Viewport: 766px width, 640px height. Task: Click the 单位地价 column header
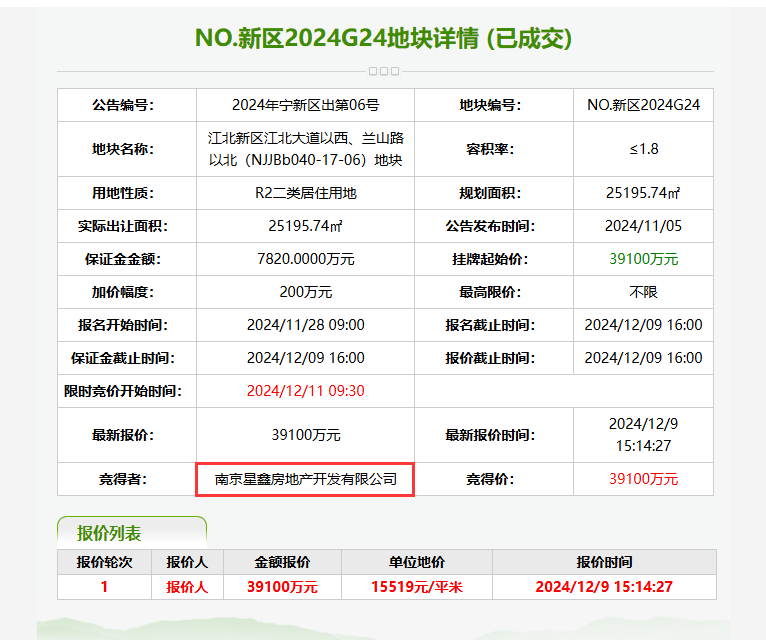tap(417, 562)
